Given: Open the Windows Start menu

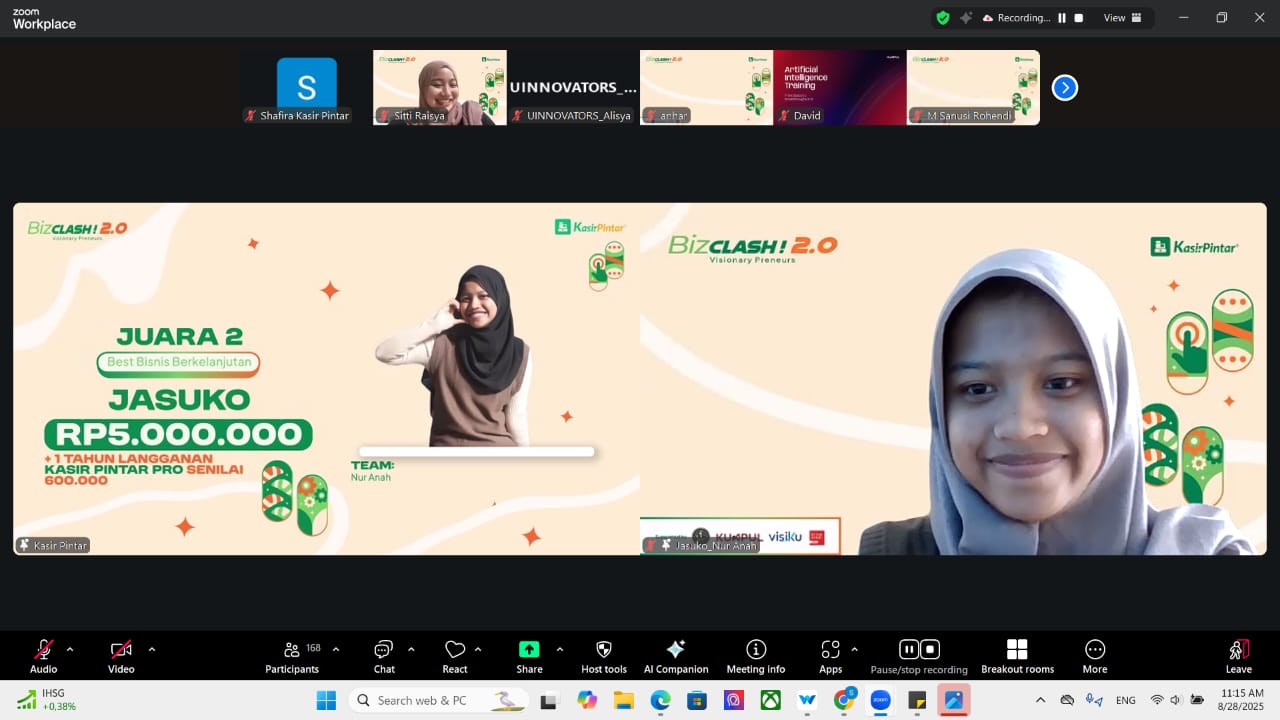Looking at the screenshot, I should point(326,700).
